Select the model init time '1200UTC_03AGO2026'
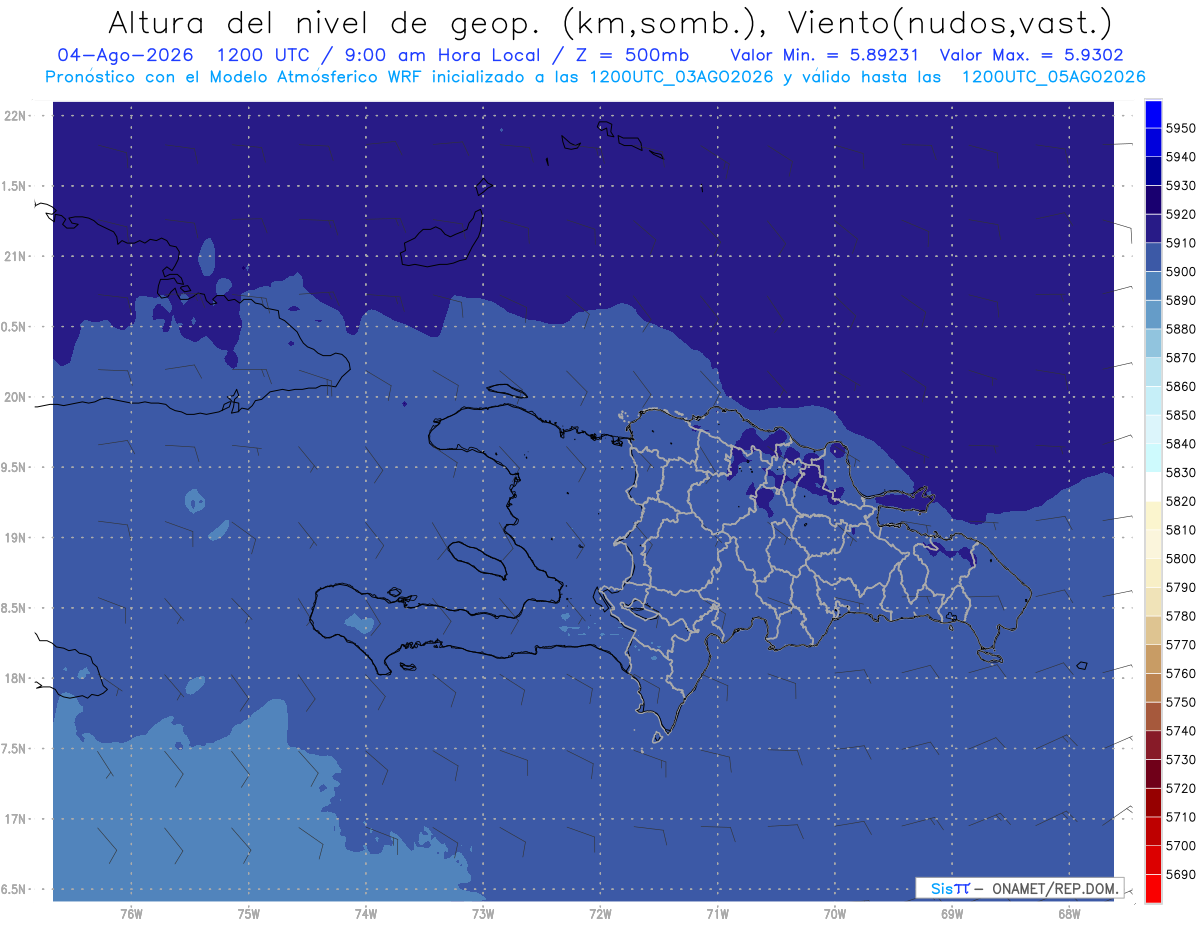 click(x=681, y=77)
